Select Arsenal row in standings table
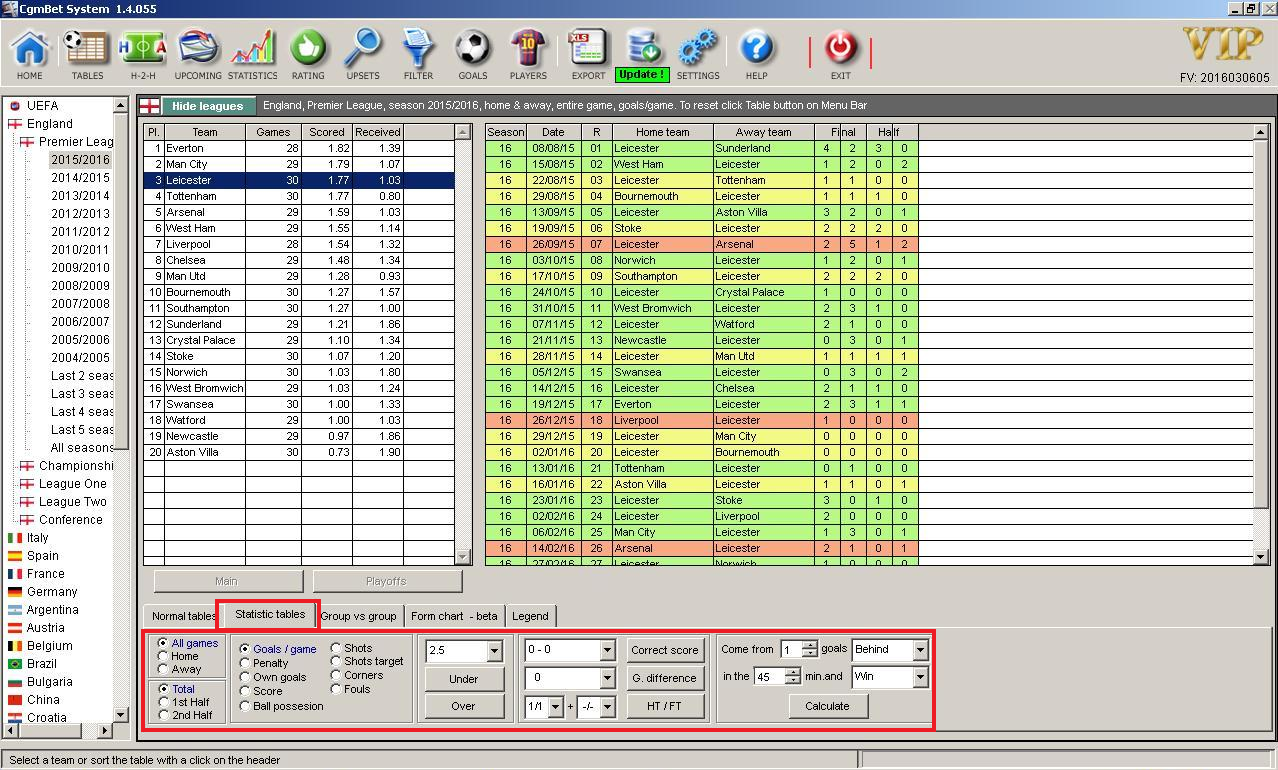 [299, 212]
